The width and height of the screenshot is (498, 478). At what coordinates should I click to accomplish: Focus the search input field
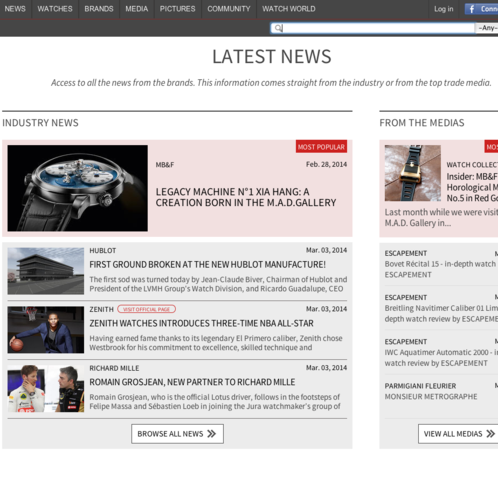373,28
